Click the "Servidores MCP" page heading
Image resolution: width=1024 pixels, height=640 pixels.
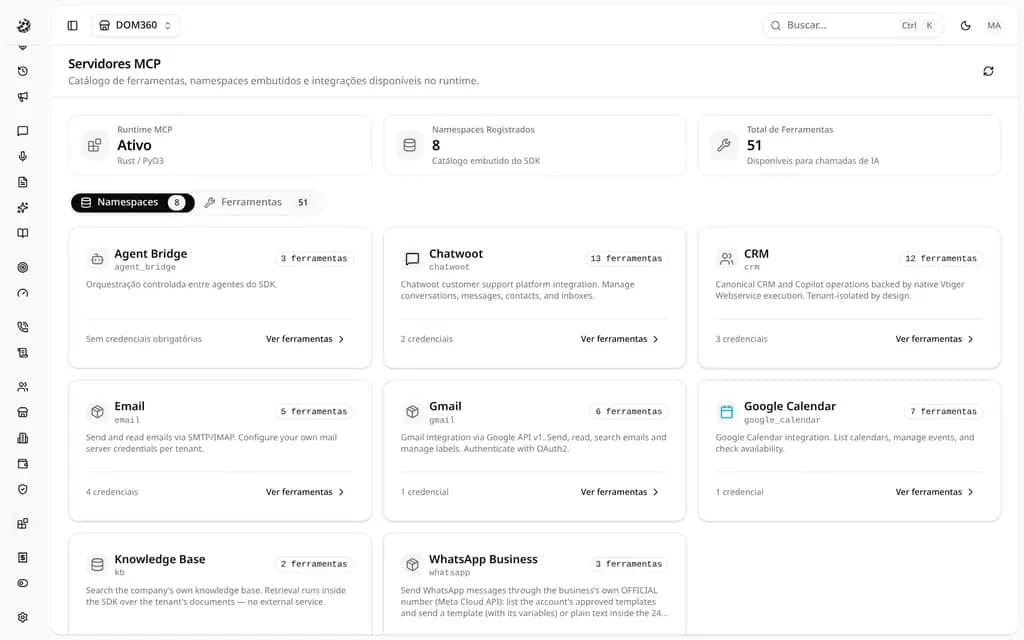click(x=114, y=64)
